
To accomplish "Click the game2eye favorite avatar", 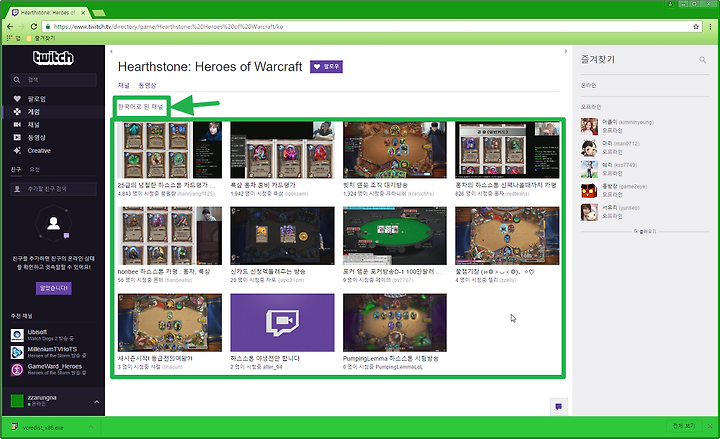I will click(x=589, y=191).
